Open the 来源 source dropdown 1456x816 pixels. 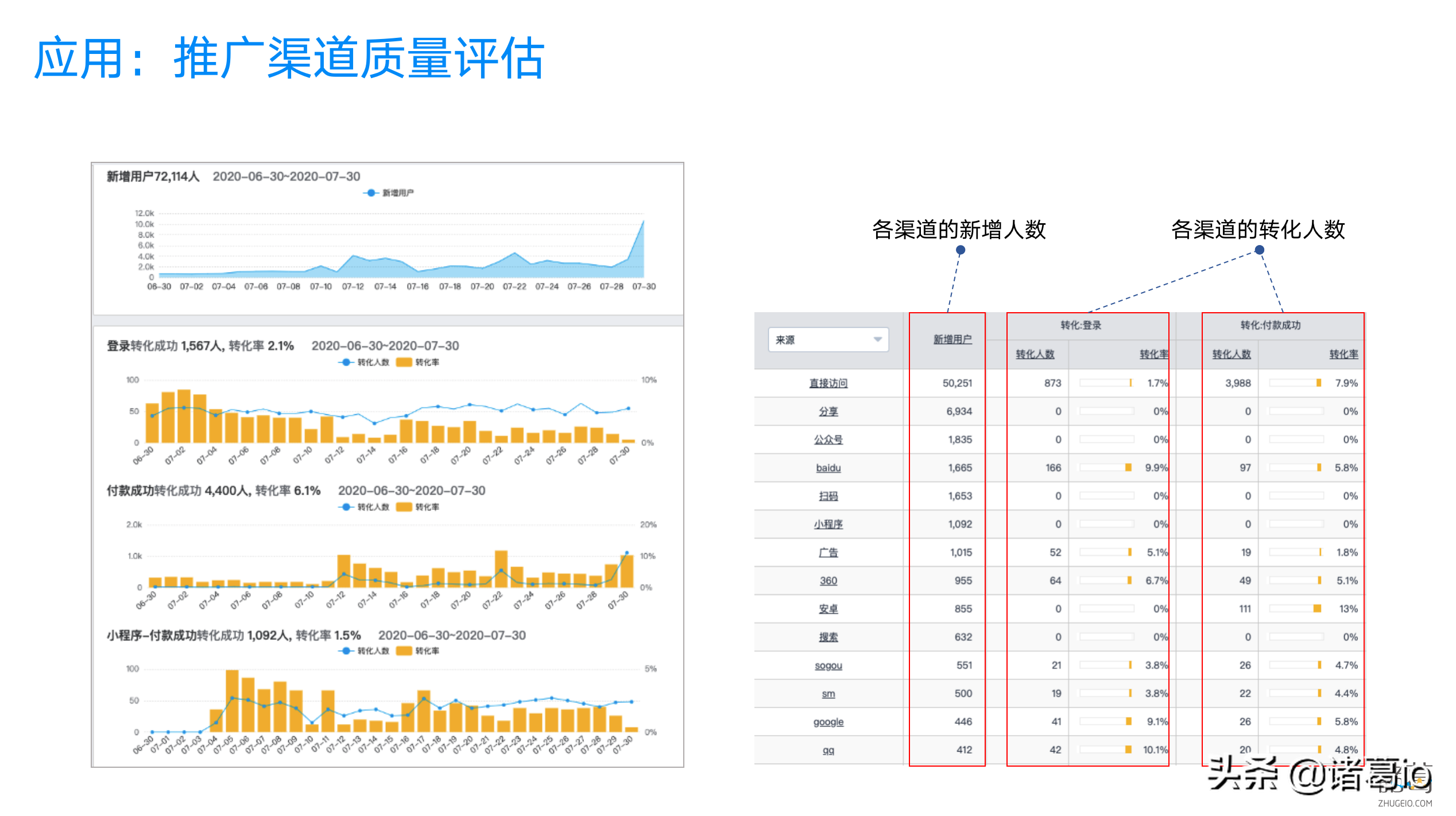point(828,340)
